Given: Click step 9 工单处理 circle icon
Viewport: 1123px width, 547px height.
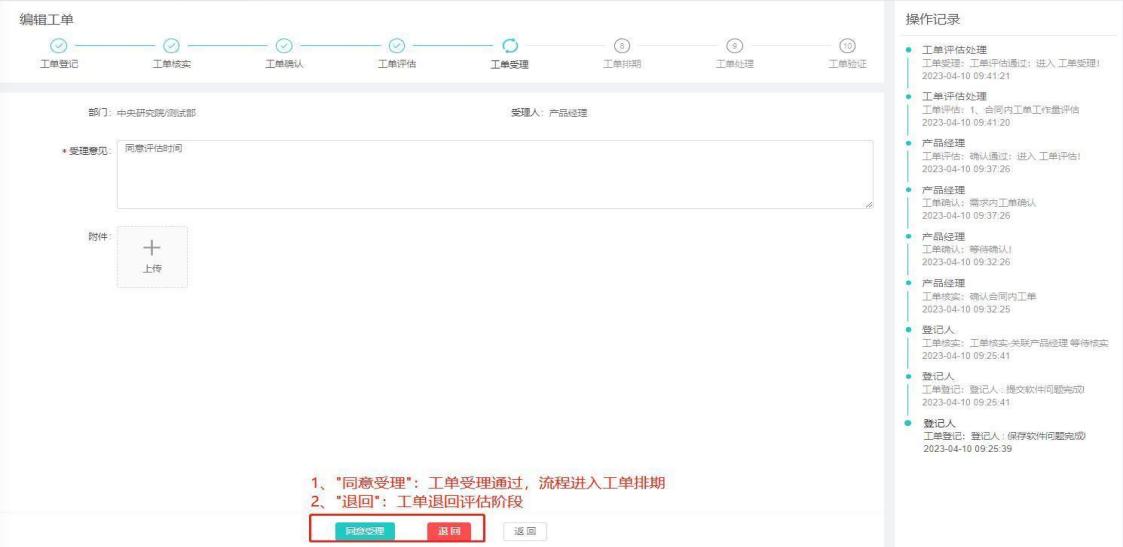Looking at the screenshot, I should coord(735,45).
